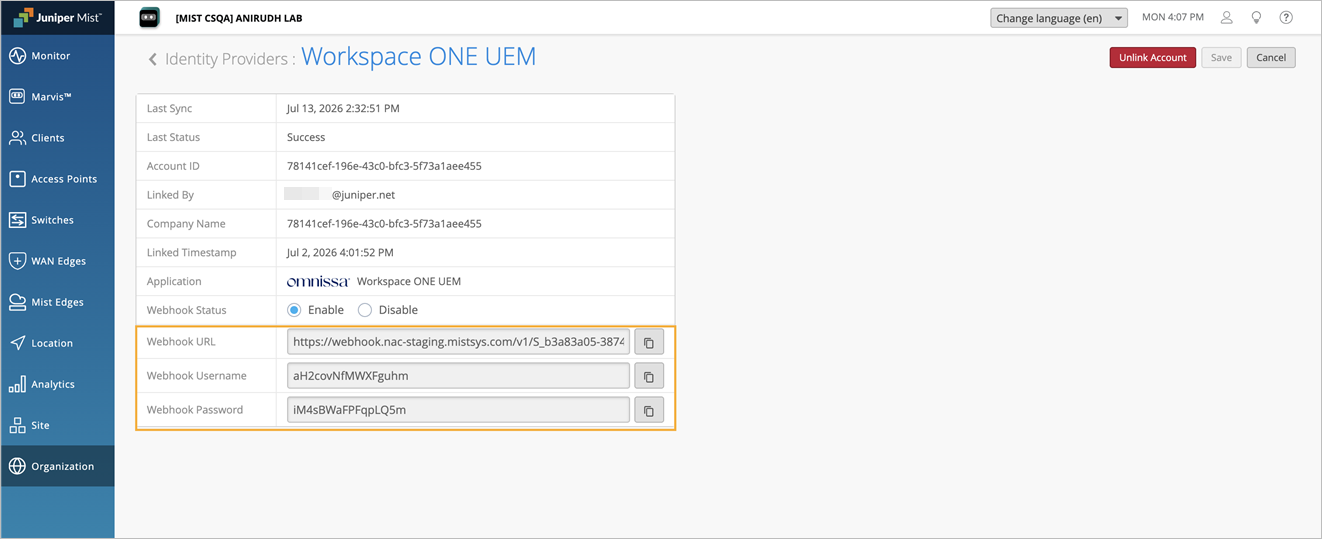The image size is (1322, 539).
Task: Click the Webhook Username field
Action: [x=458, y=376]
